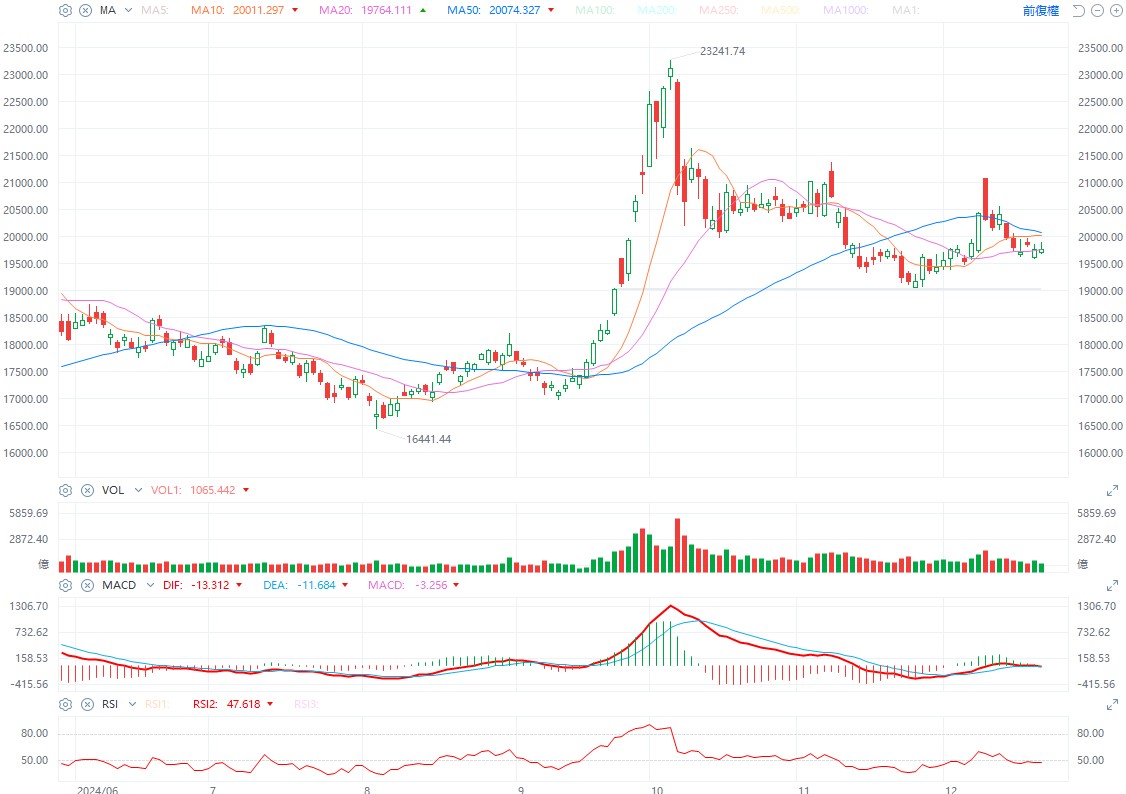Click the undo/reset arrow icon
The height and width of the screenshot is (794, 1126).
pyautogui.click(x=1079, y=11)
